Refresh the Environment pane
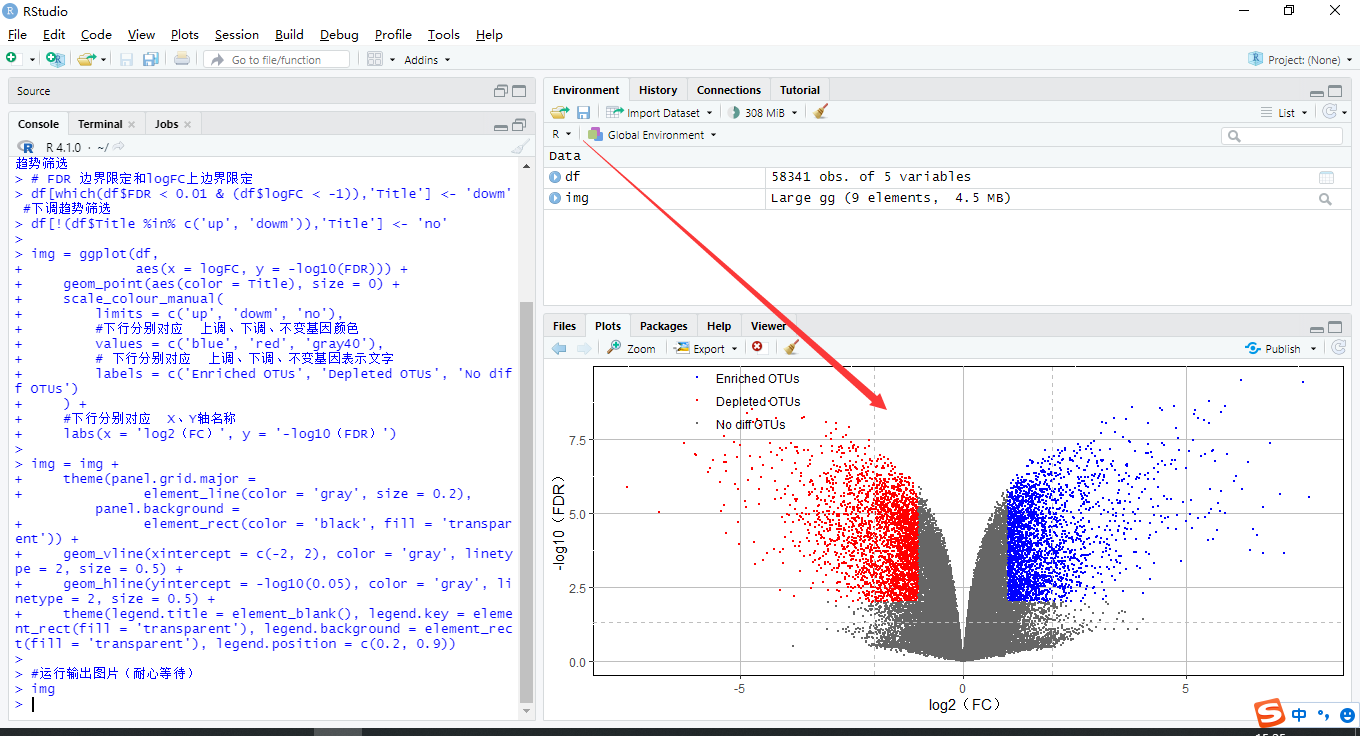 tap(1329, 112)
